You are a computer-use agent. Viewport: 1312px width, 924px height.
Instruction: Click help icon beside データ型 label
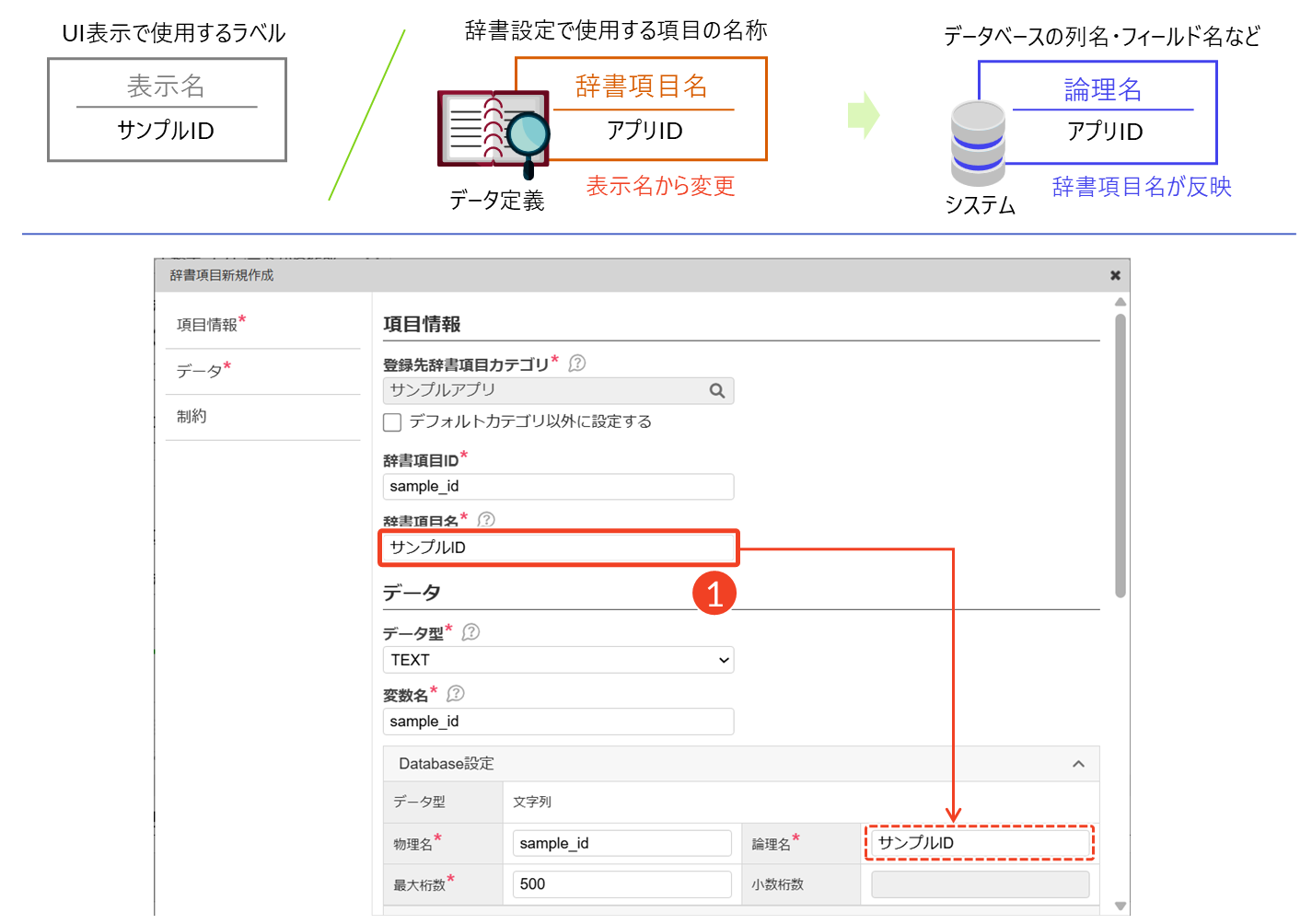[470, 632]
